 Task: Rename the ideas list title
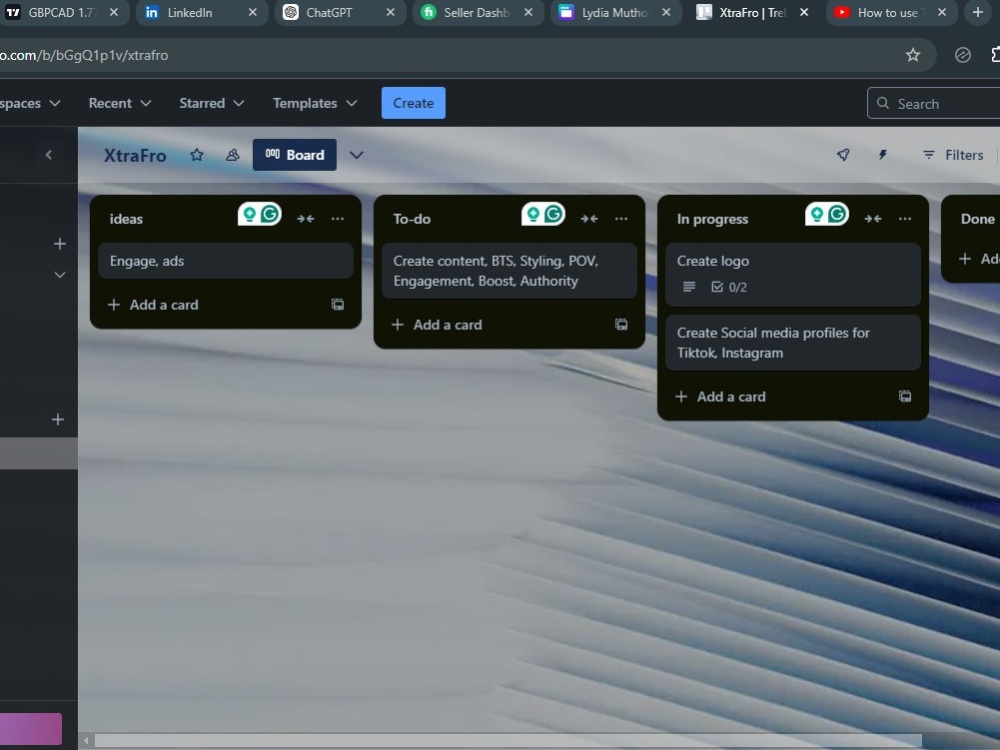[x=126, y=219]
